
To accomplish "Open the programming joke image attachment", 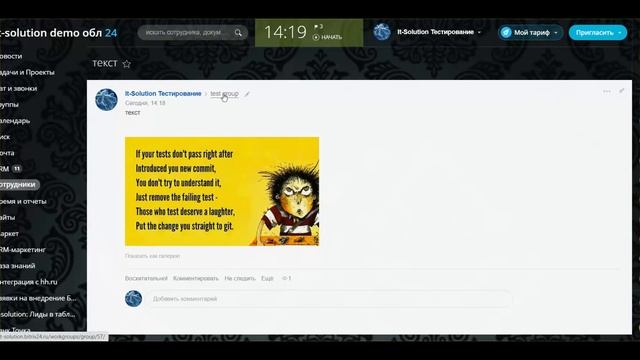I will tap(222, 191).
